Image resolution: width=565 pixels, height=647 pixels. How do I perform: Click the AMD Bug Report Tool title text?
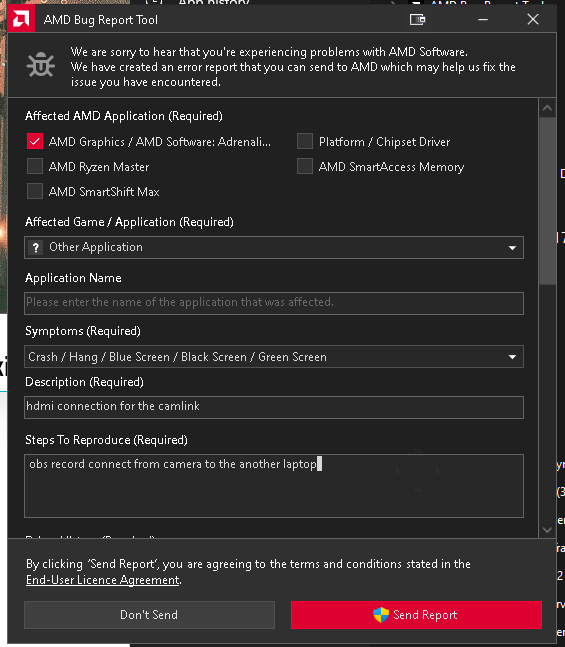pos(101,20)
